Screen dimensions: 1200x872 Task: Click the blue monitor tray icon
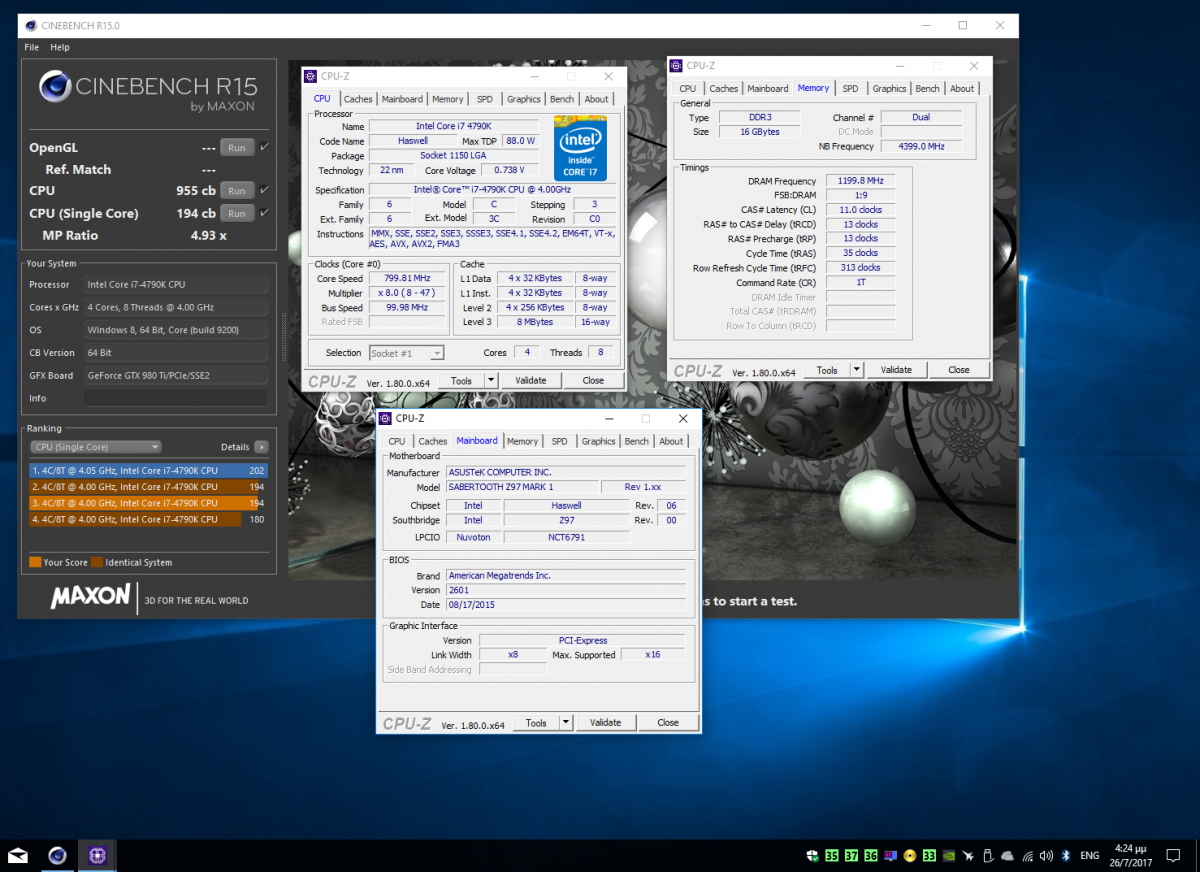click(890, 856)
